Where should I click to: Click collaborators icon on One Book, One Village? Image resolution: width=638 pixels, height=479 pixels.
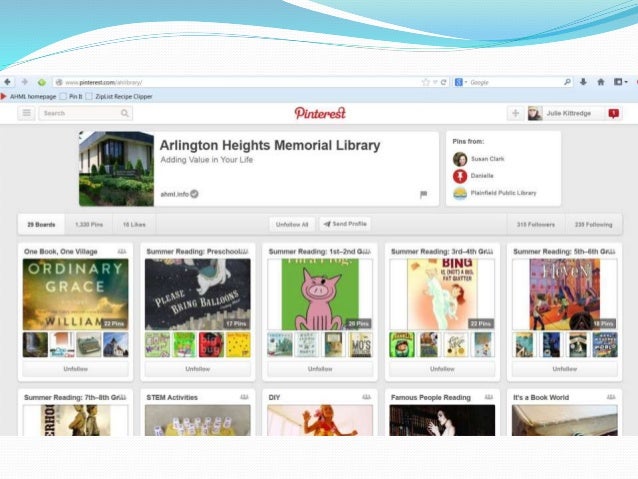point(122,252)
